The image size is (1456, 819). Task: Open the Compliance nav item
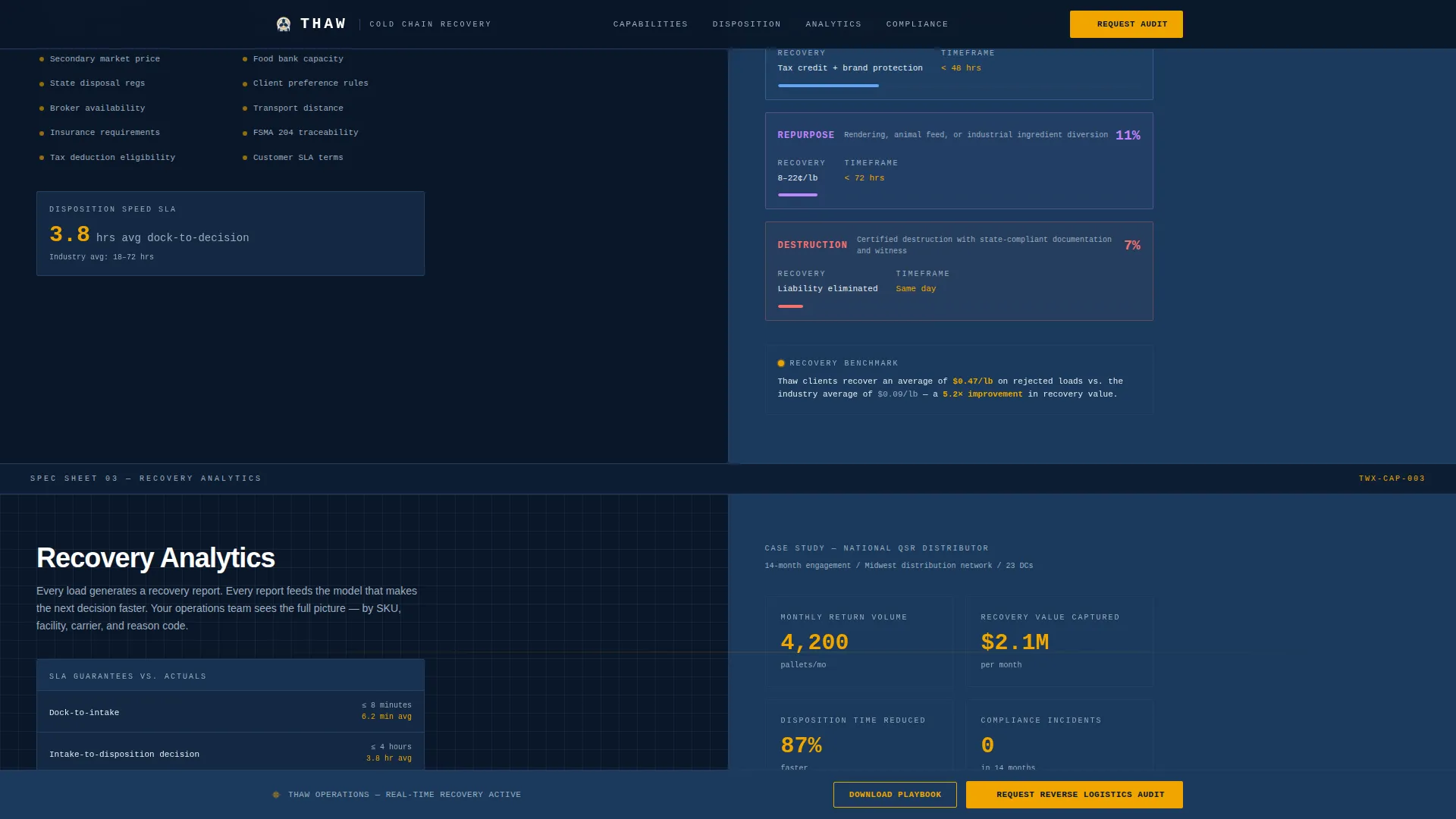tap(918, 24)
